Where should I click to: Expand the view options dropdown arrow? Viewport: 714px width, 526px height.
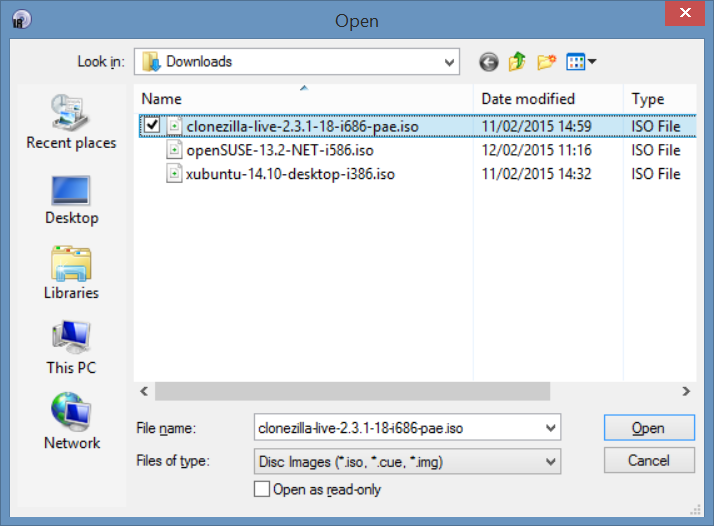coord(592,61)
